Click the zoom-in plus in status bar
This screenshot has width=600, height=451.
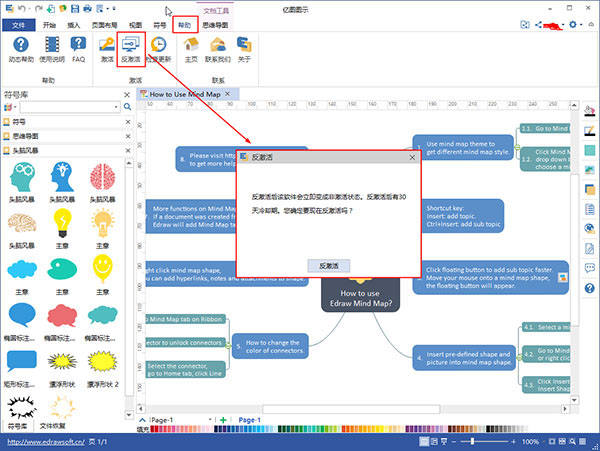(x=513, y=441)
